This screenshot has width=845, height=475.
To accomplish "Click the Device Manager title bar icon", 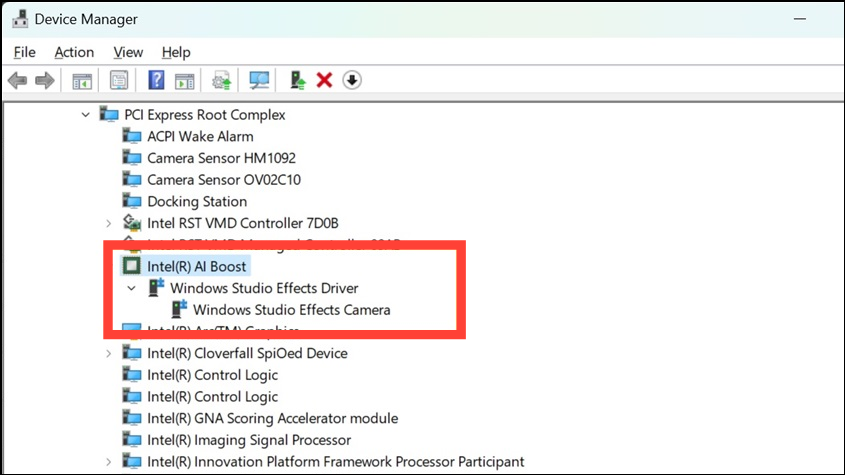I will pyautogui.click(x=20, y=19).
